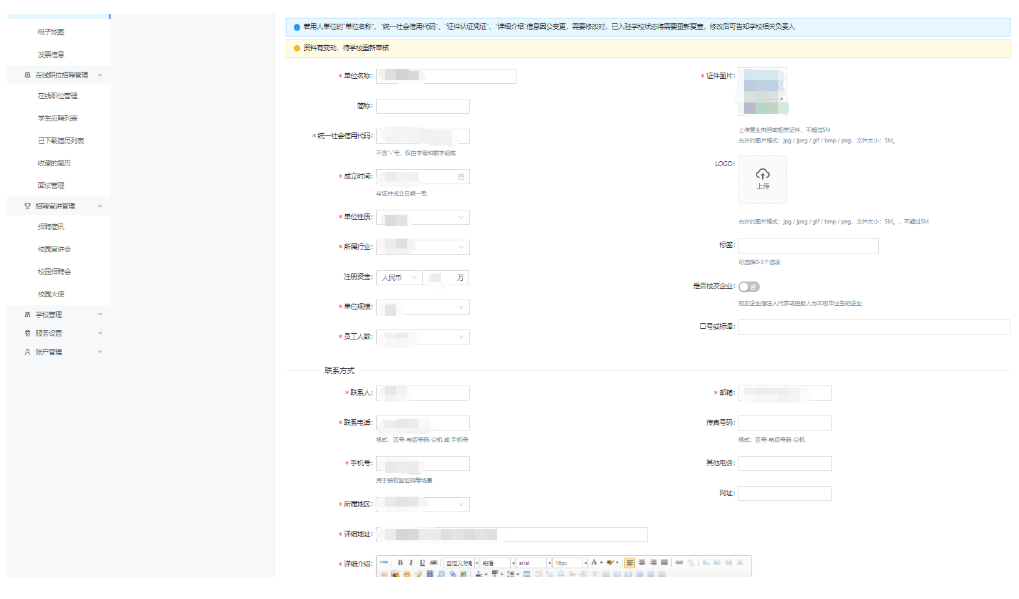Image resolution: width=1019 pixels, height=599 pixels.
Task: Click the 证件图片 uploaded thumbnail
Action: [x=763, y=91]
